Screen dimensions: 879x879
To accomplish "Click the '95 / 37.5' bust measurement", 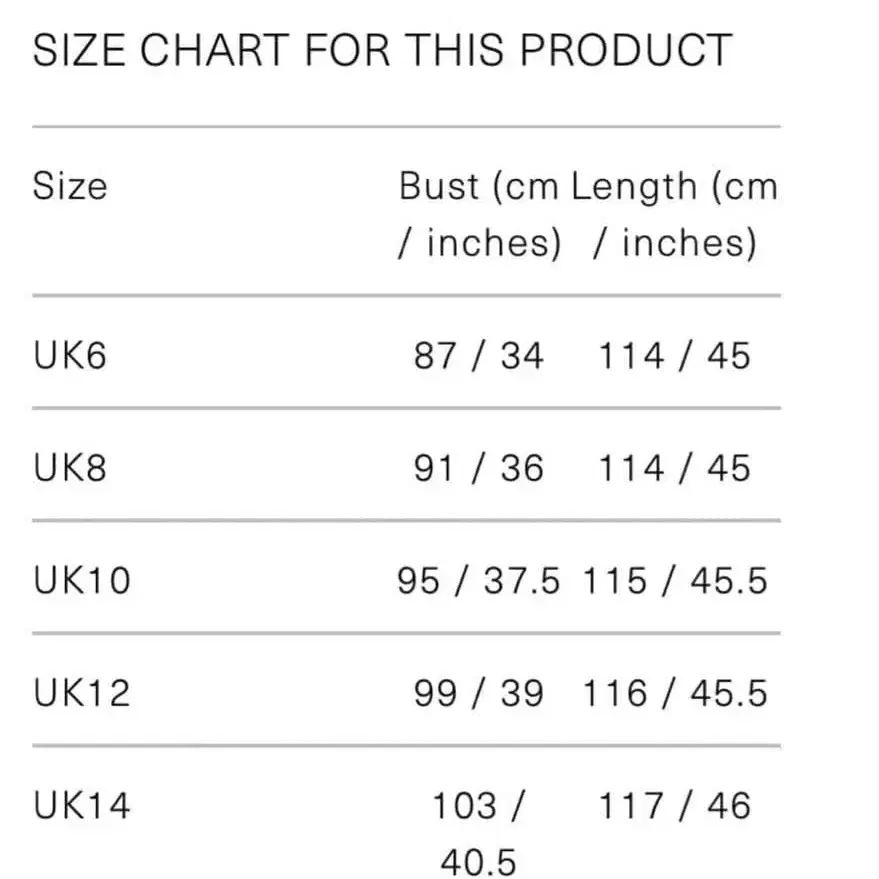I will click(479, 581).
